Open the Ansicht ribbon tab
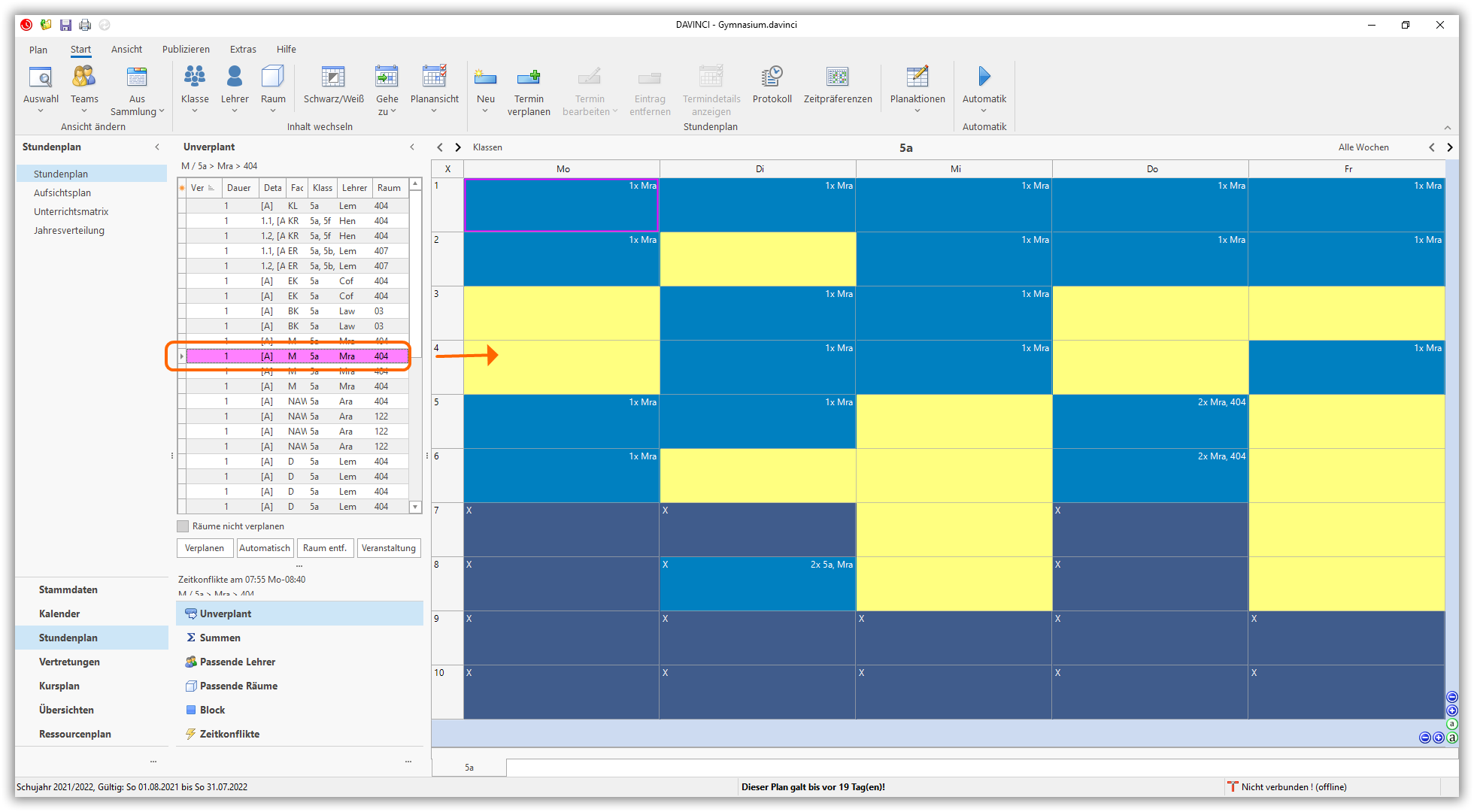The height and width of the screenshot is (812, 1474). [x=126, y=50]
